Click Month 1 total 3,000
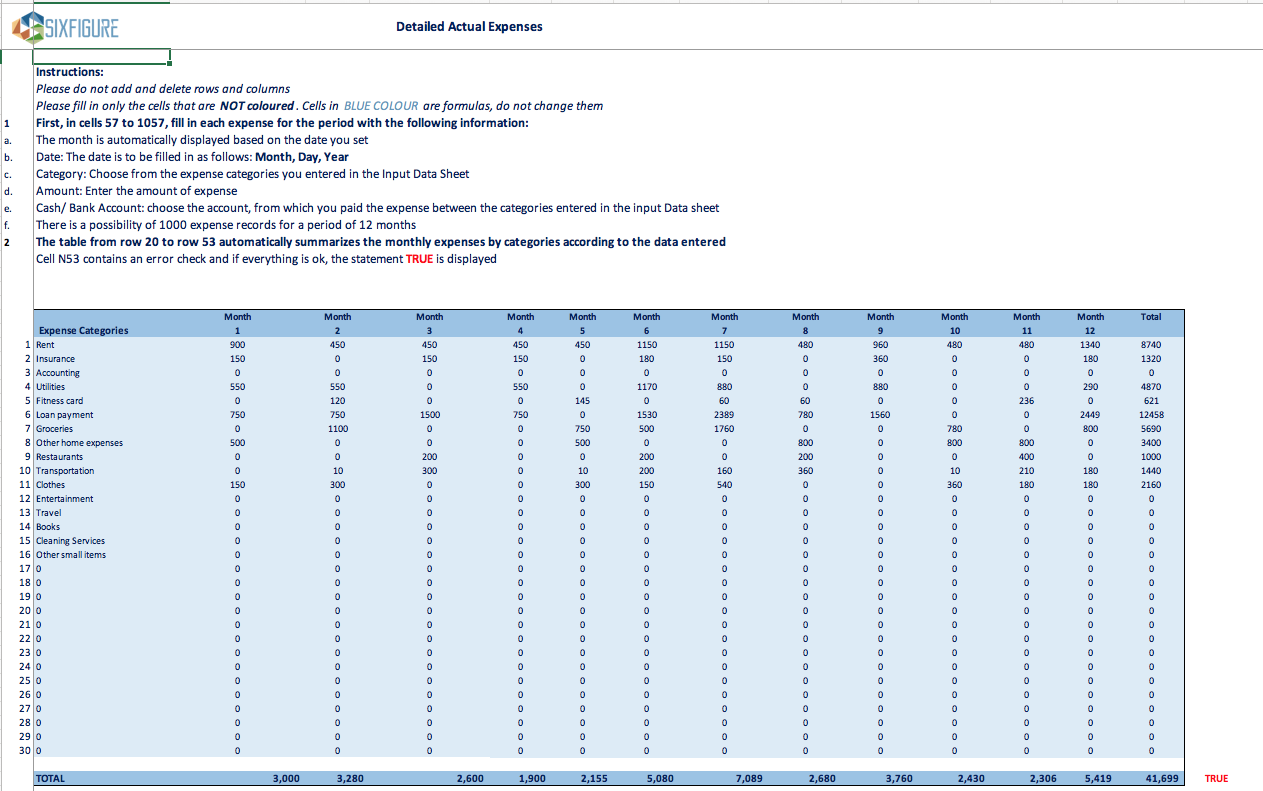 pos(286,778)
